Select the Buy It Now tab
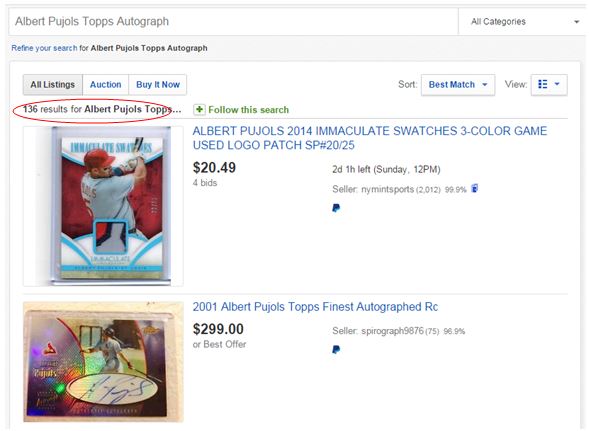The width and height of the screenshot is (589, 431). point(158,85)
